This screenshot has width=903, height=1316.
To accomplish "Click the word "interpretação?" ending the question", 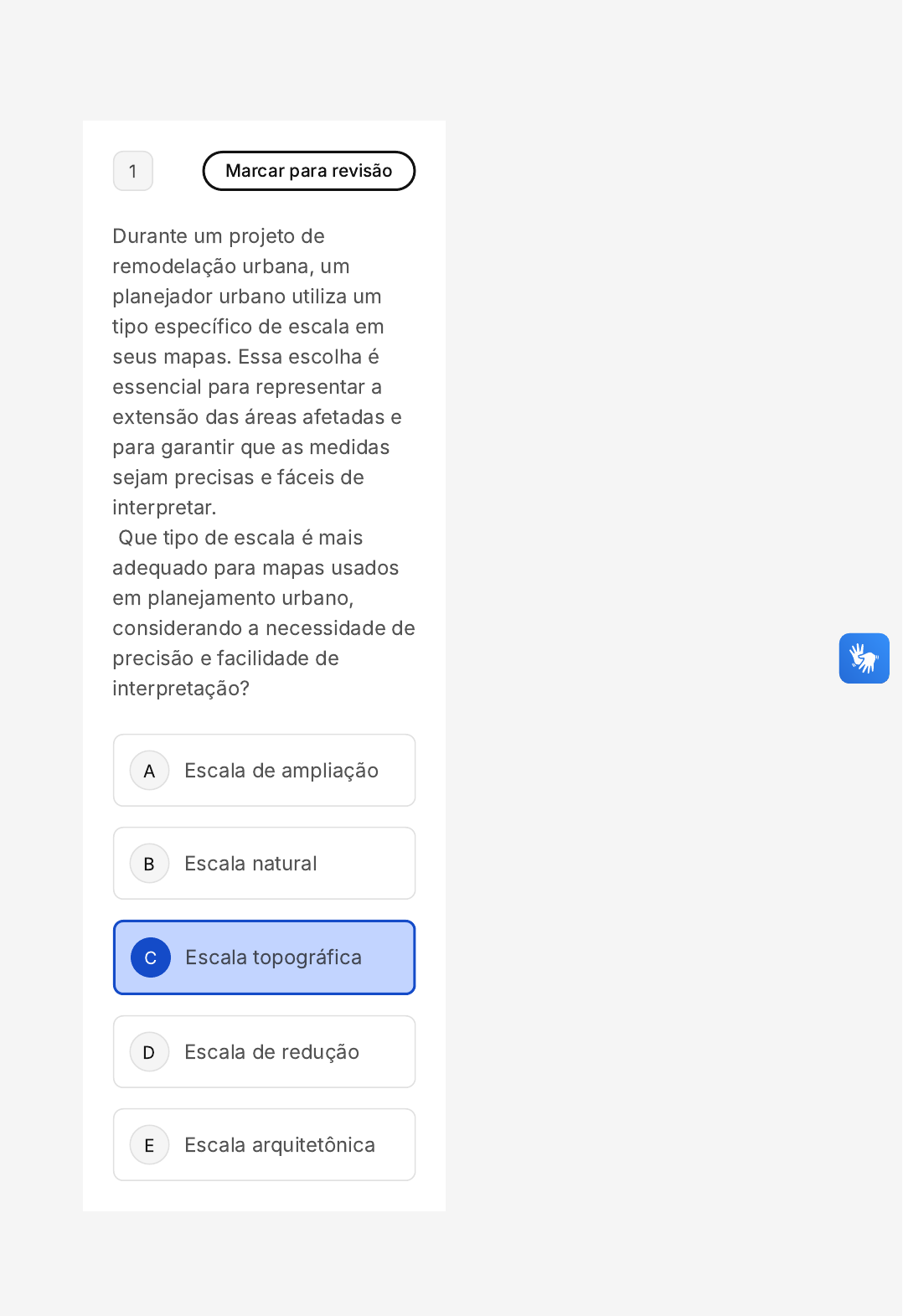I will coord(181,689).
